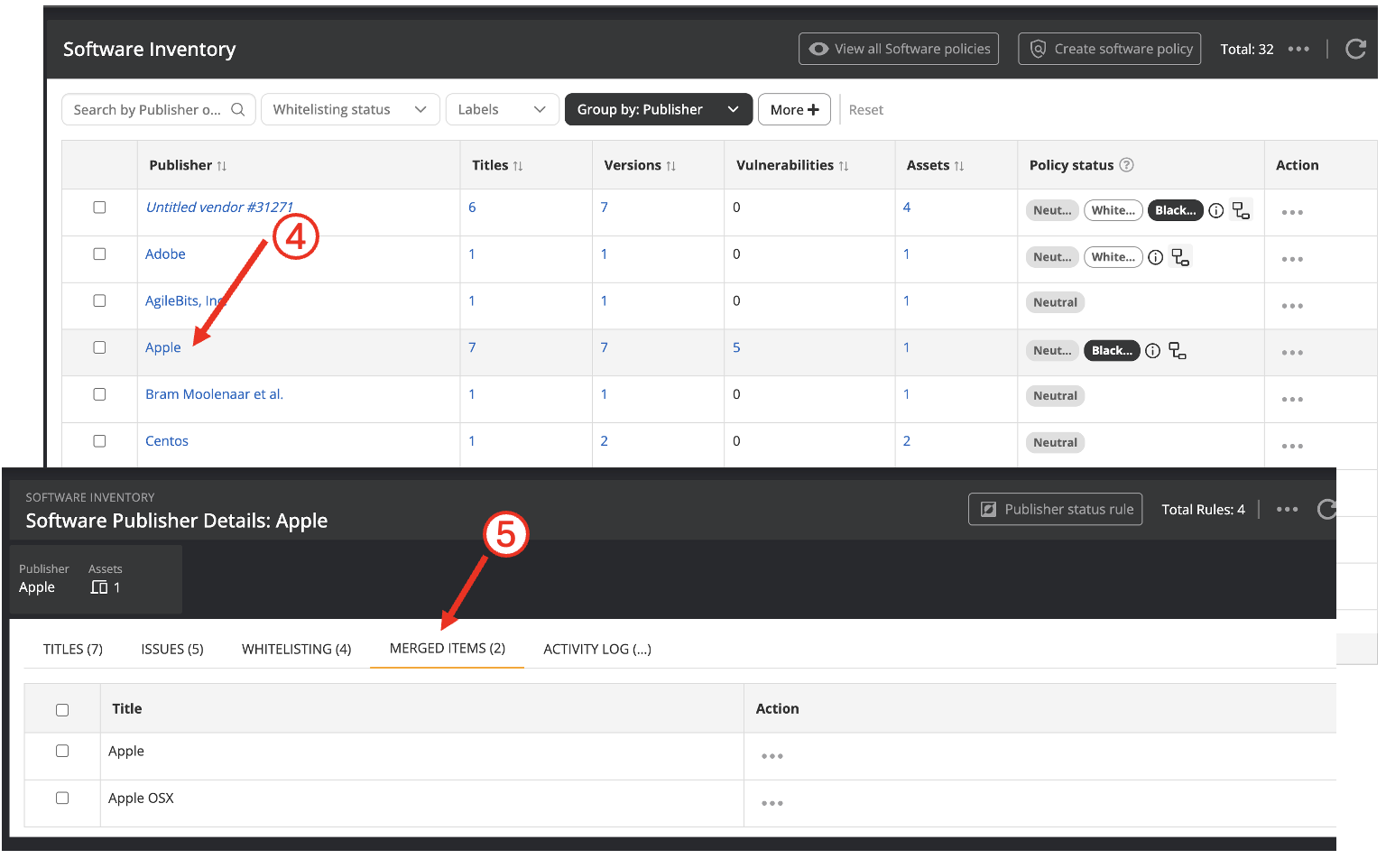The image size is (1386, 868).
Task: Switch to the ISSUES (5) tab
Action: pyautogui.click(x=171, y=649)
